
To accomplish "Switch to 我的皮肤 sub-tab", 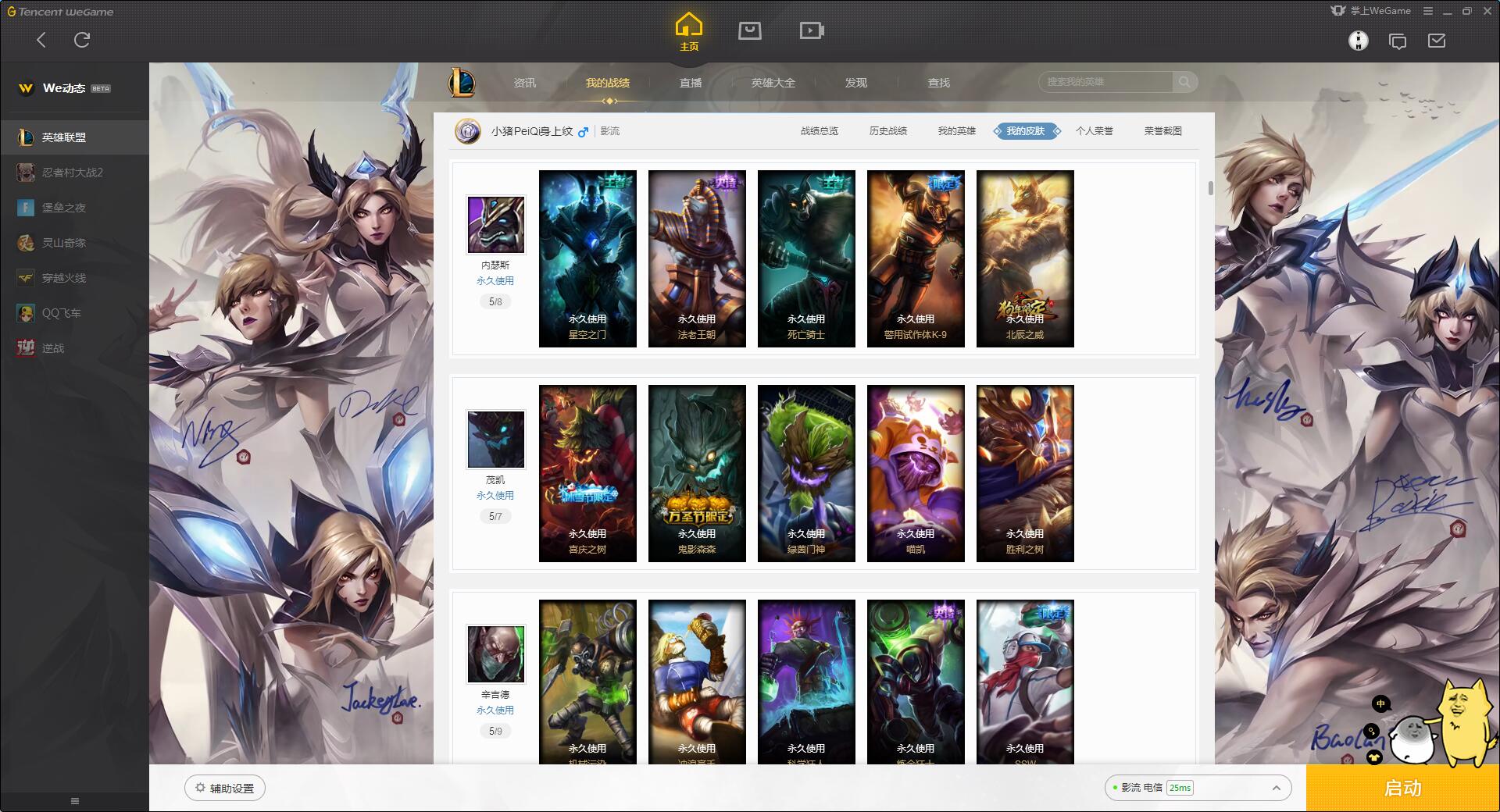I will coord(1026,131).
